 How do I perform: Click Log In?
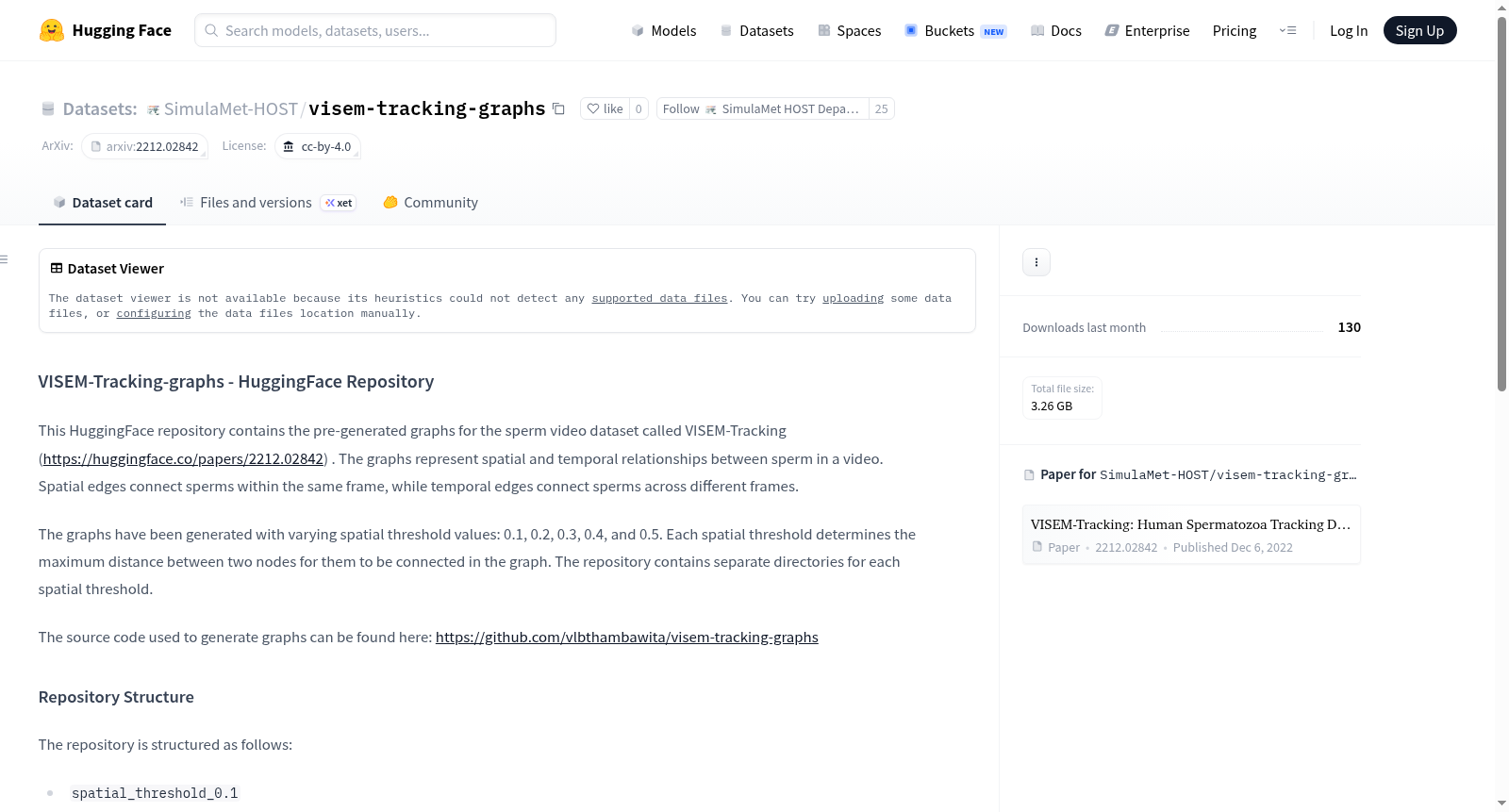[x=1349, y=30]
